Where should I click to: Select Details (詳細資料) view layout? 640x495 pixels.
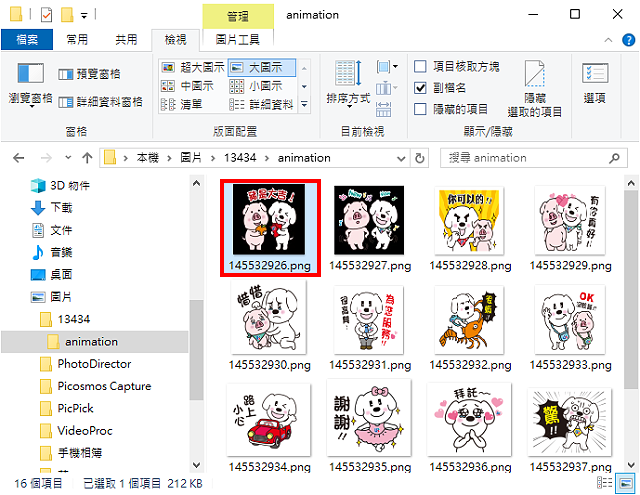[x=261, y=105]
